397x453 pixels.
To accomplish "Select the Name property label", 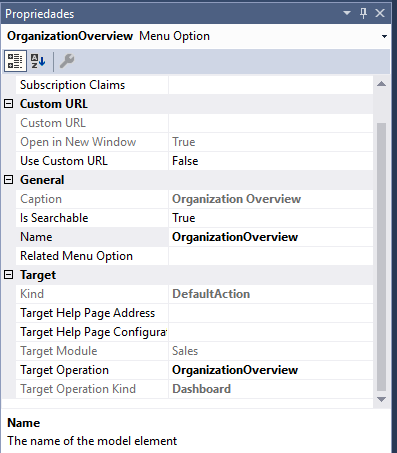I will click(92, 237).
